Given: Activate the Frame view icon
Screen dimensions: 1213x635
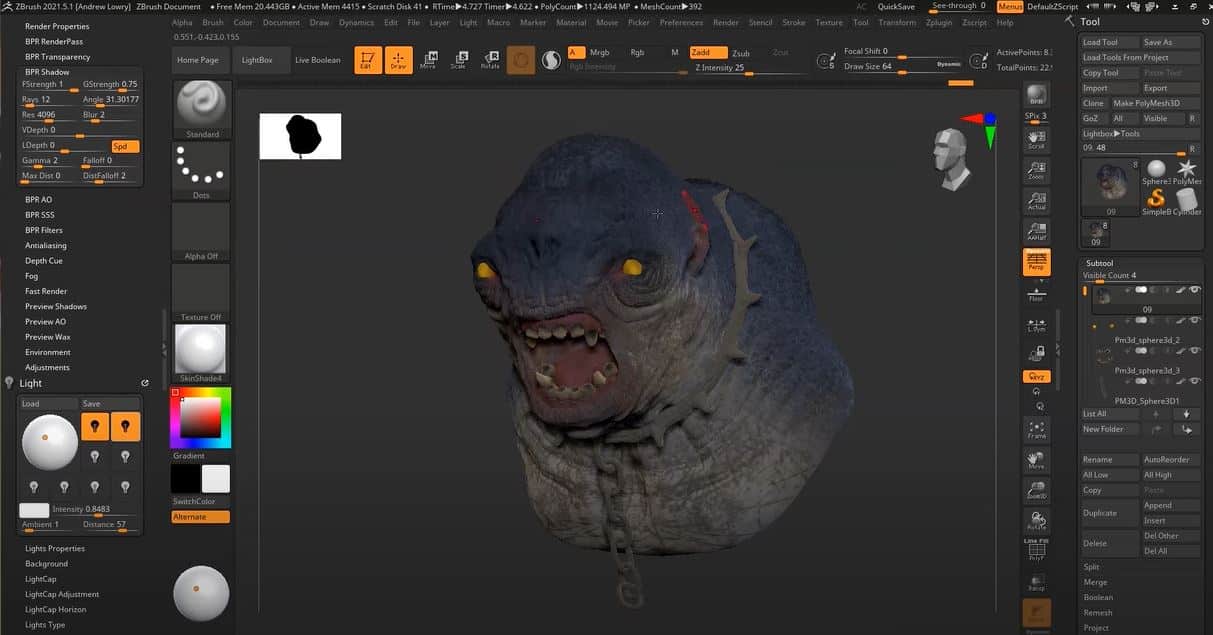Looking at the screenshot, I should point(1037,430).
